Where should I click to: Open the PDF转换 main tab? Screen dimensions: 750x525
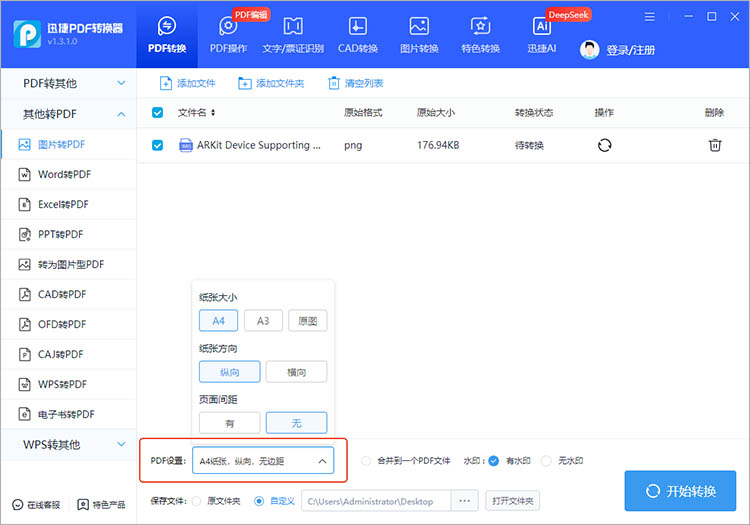tap(166, 35)
